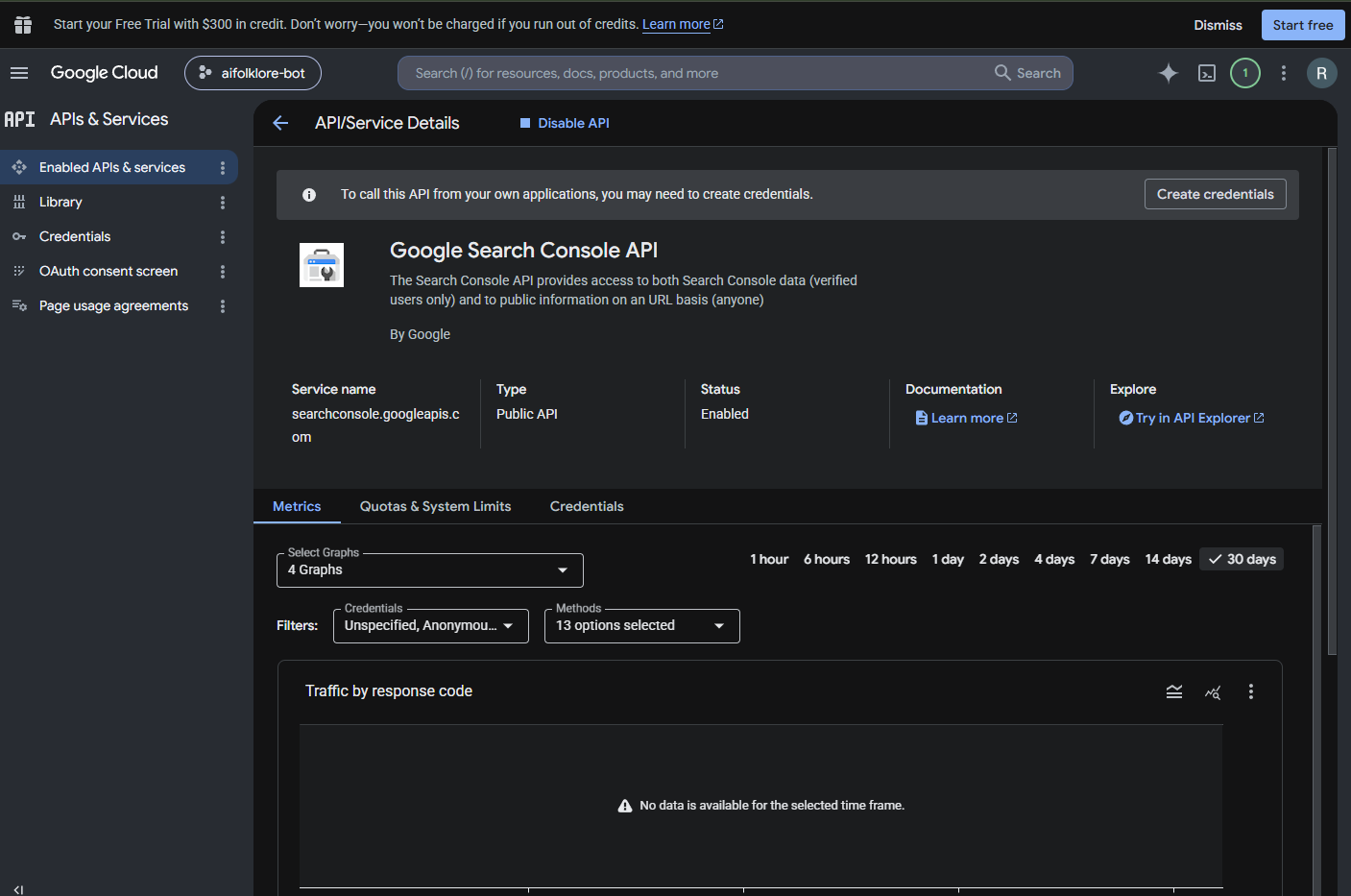The height and width of the screenshot is (896, 1351).
Task: Open Try in API Explorer link
Action: (1192, 418)
